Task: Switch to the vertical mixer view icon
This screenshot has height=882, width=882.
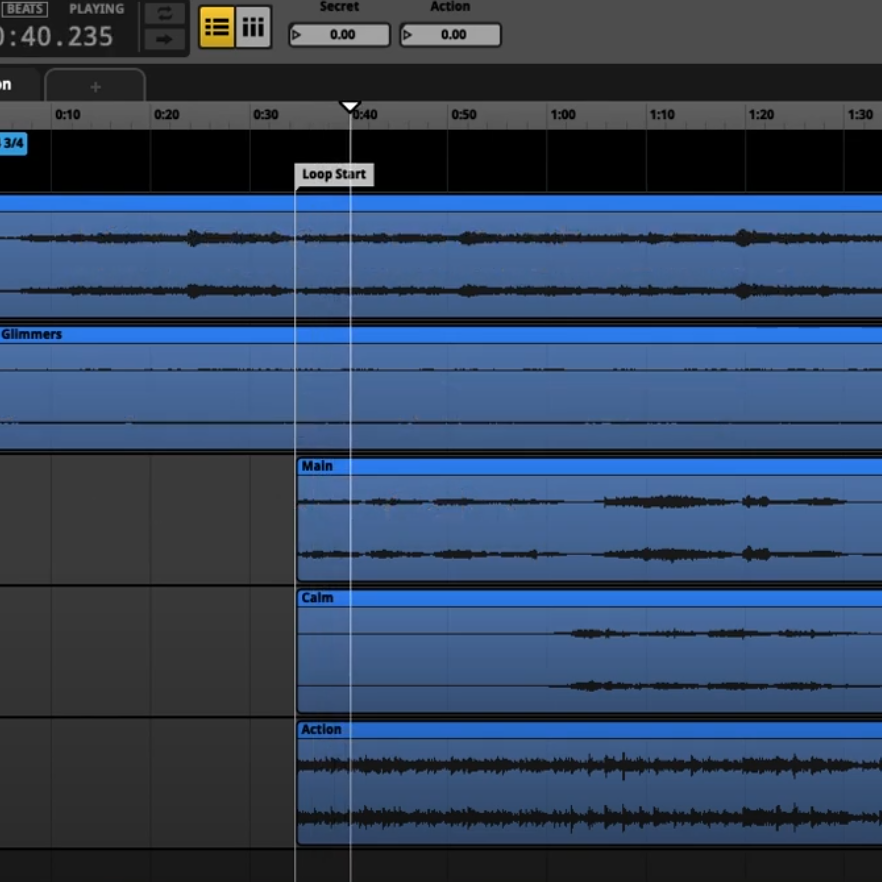Action: (x=254, y=28)
